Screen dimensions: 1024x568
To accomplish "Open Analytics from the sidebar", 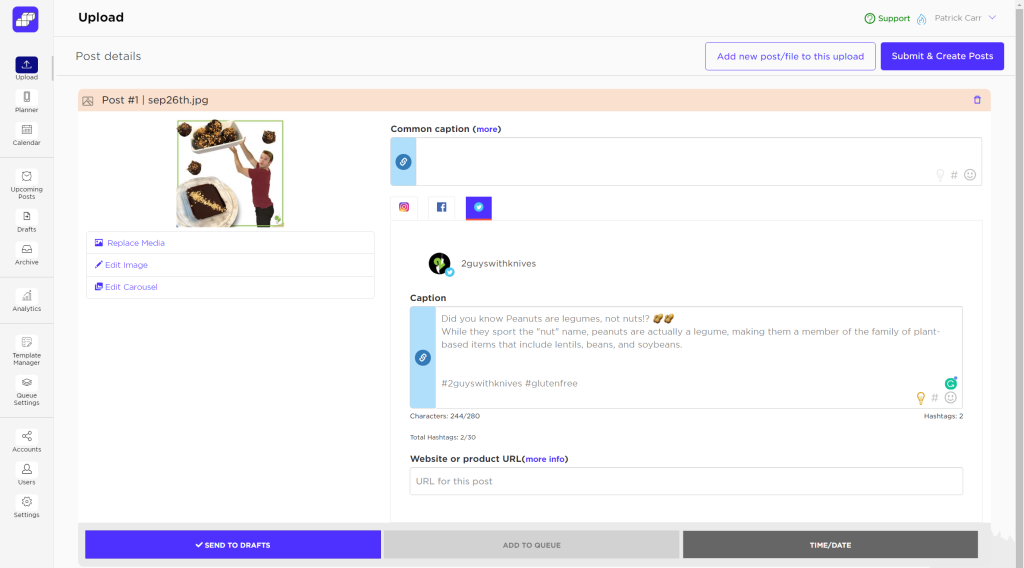I will 26,300.
